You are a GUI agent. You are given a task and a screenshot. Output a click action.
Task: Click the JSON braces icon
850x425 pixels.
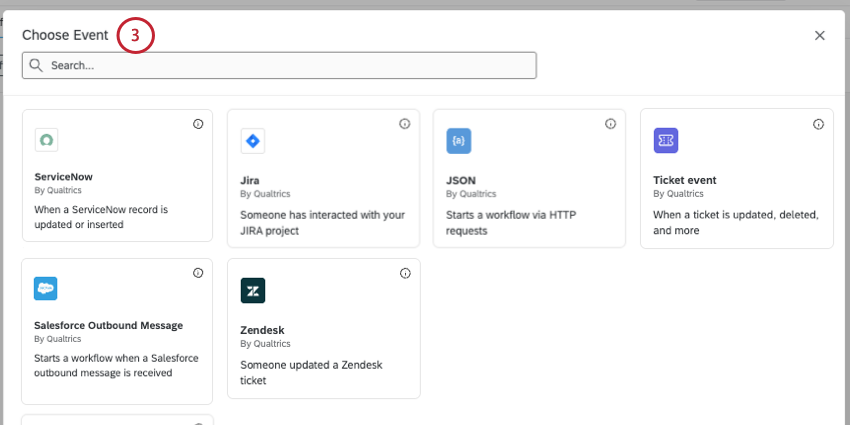[x=459, y=141]
